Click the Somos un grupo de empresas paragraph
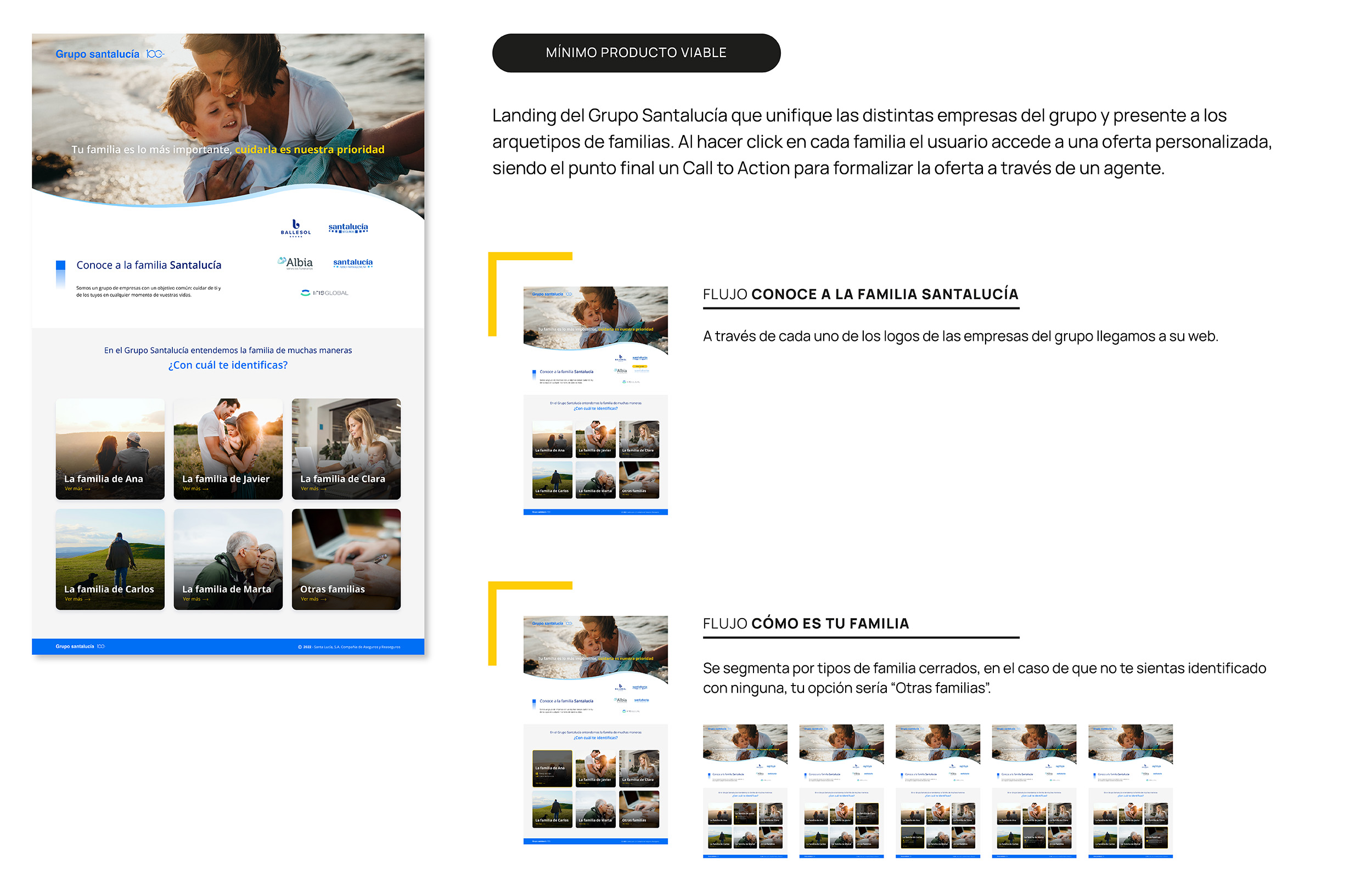Image resolution: width=1372 pixels, height=881 pixels. pyautogui.click(x=148, y=291)
